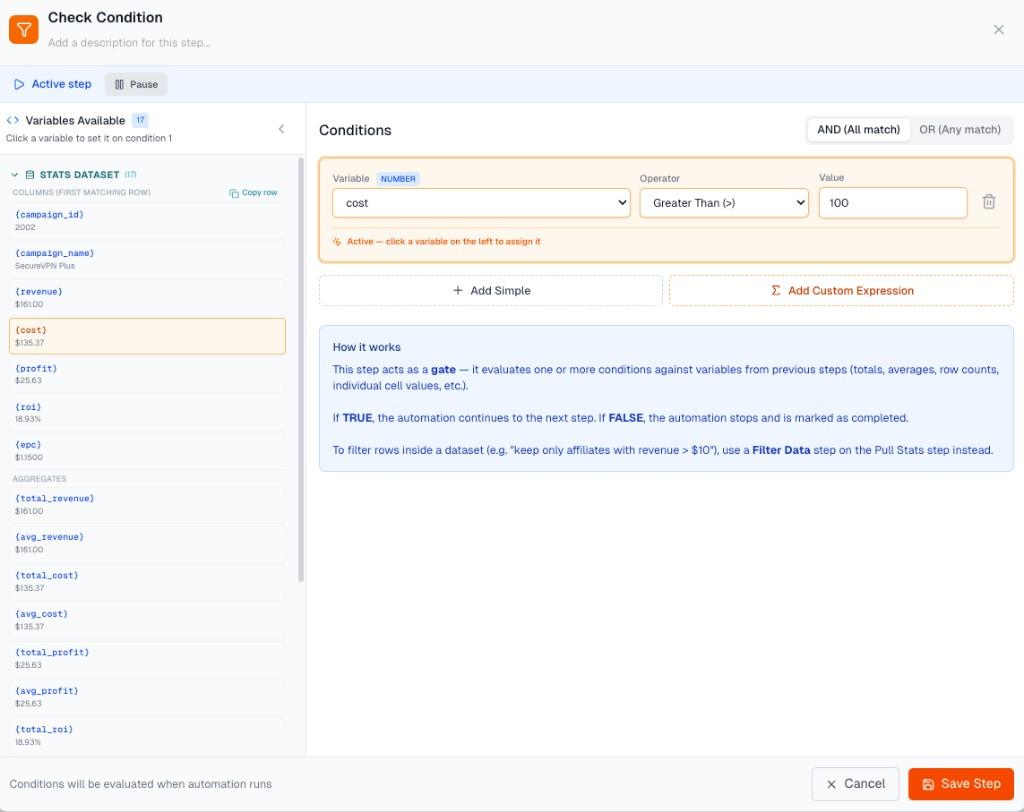Select the {total_cost} aggregate

[x=148, y=582]
